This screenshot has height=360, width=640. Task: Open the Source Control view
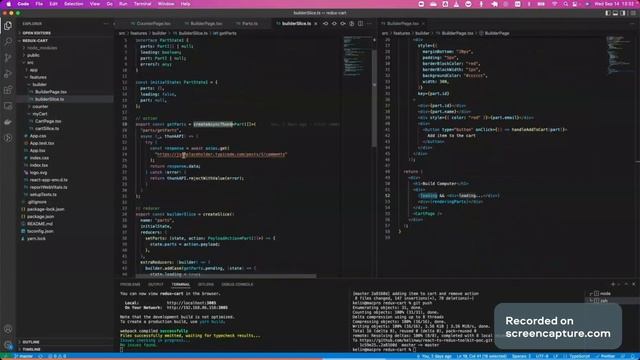tap(8, 58)
